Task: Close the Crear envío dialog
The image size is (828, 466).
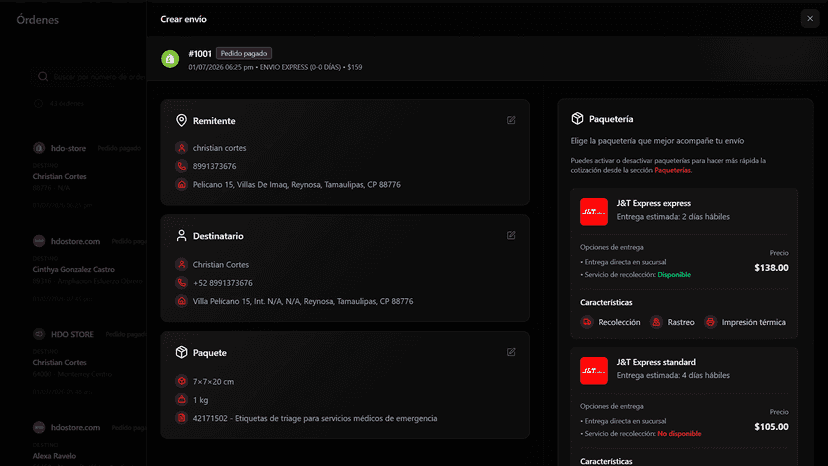Action: point(810,19)
